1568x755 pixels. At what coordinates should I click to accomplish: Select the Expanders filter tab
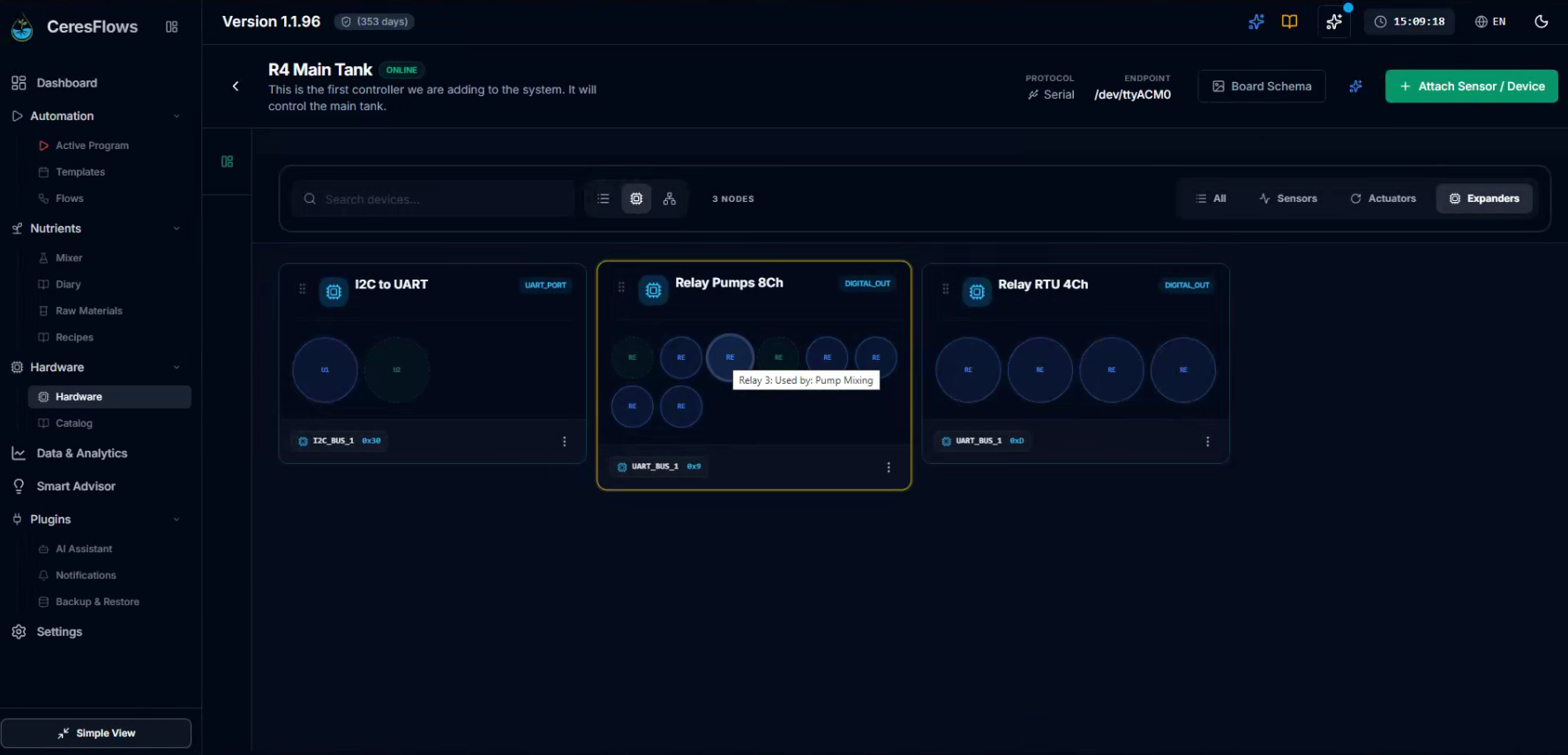click(x=1484, y=198)
